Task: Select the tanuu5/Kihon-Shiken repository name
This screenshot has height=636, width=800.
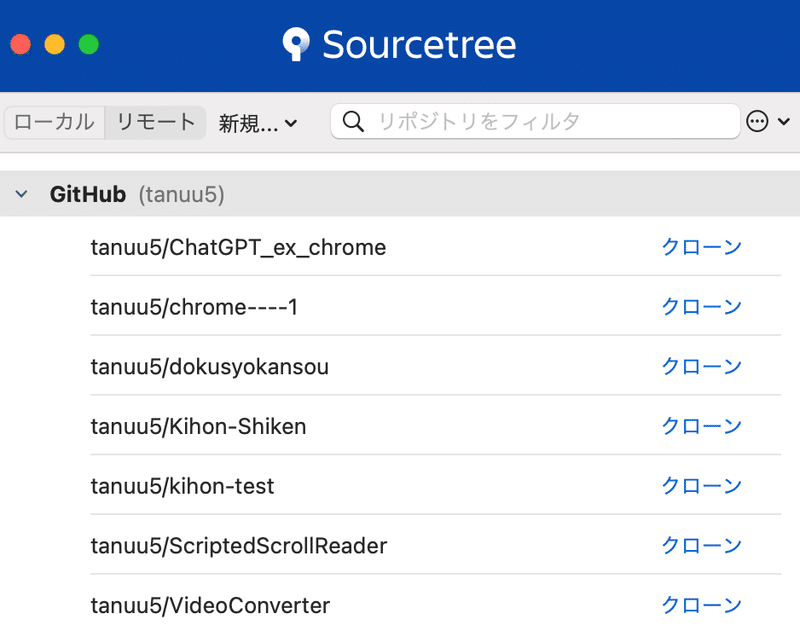Action: pos(198,427)
